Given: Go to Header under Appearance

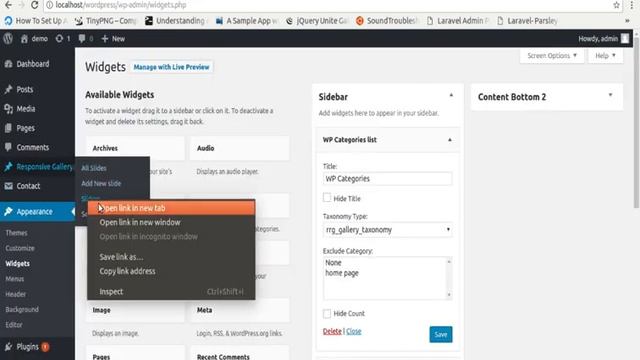Looking at the screenshot, I should click(x=16, y=294).
